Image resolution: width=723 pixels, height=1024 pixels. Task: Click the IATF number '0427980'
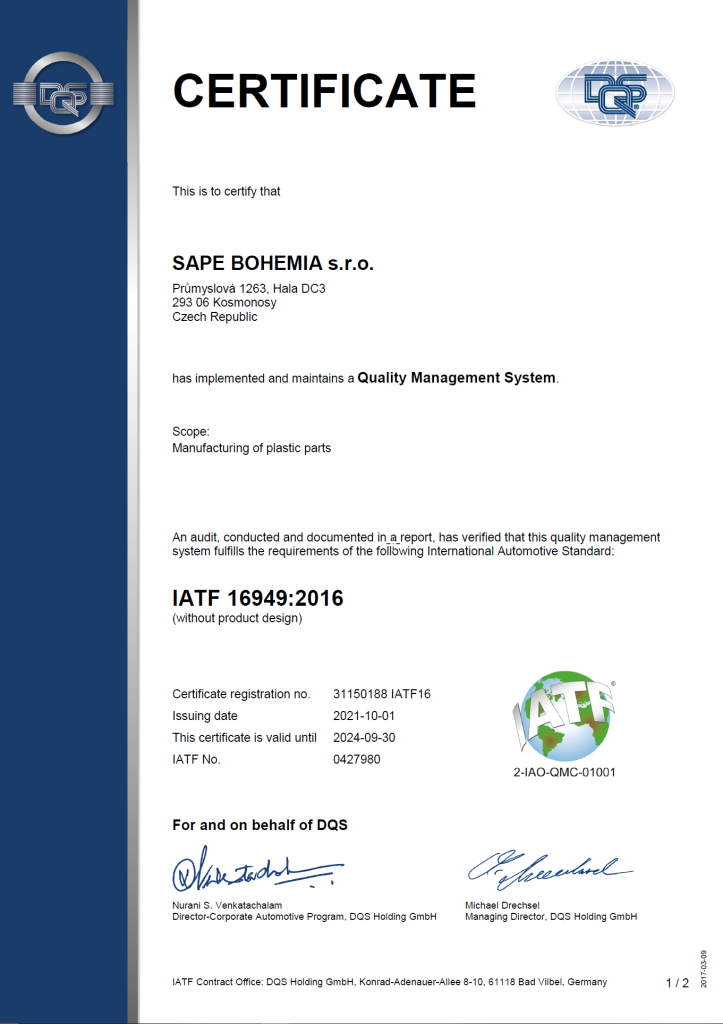(357, 760)
